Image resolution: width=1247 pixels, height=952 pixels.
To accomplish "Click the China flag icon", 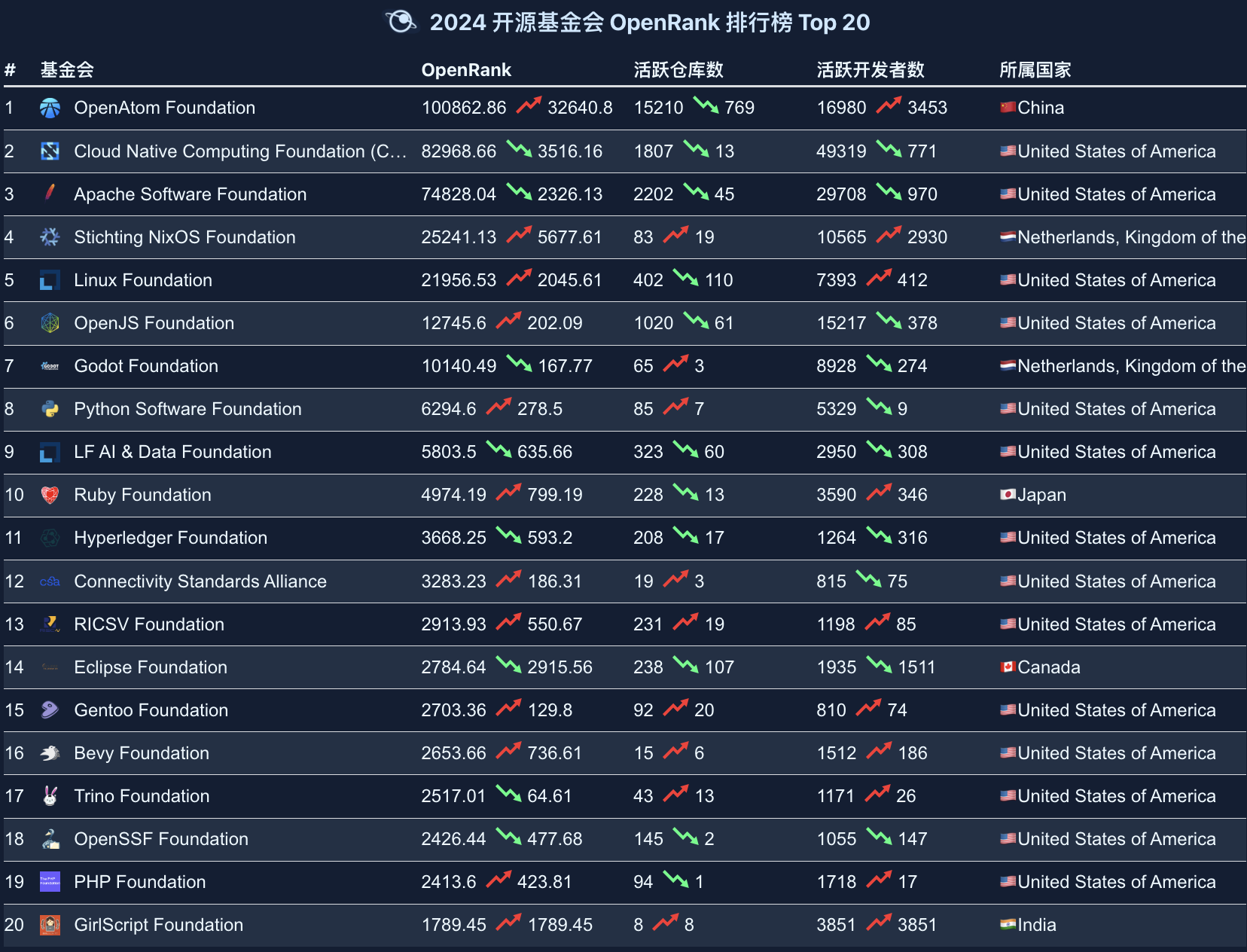I will tap(1008, 108).
